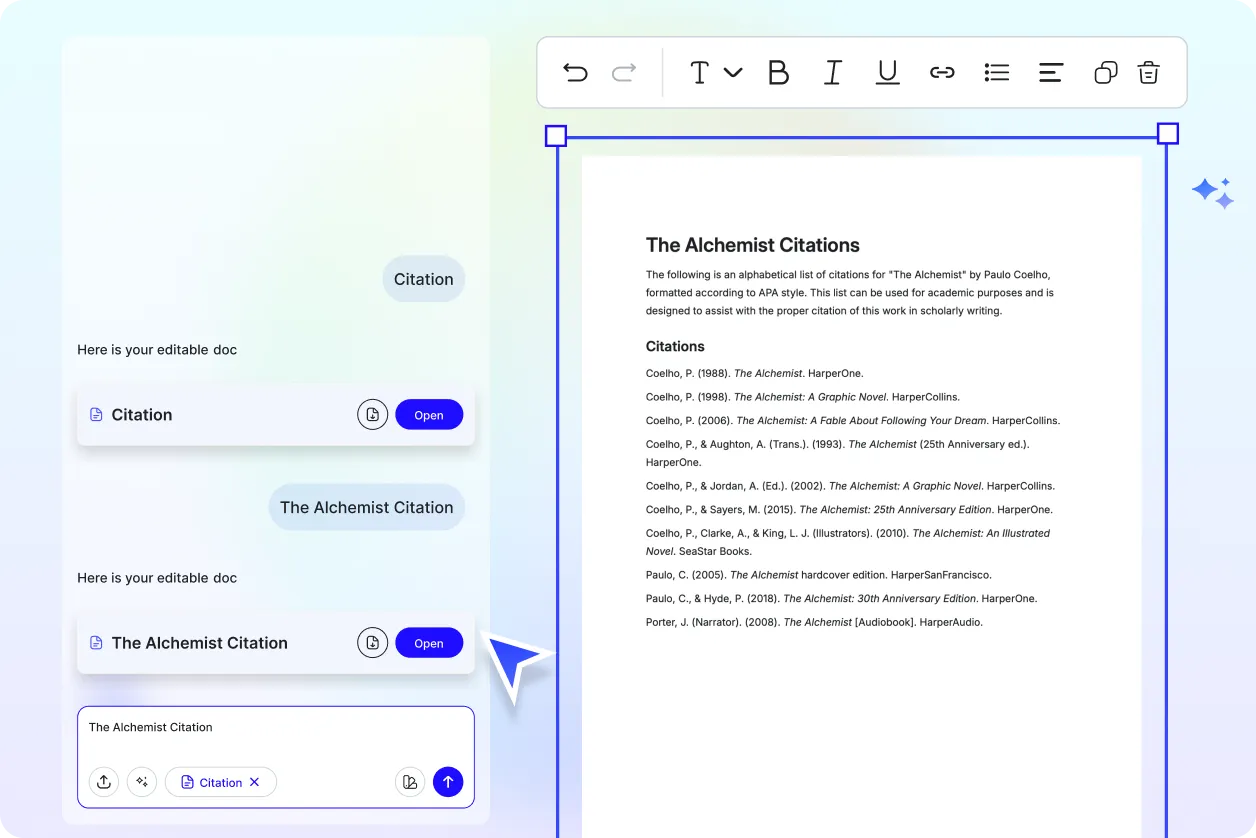Click the Coelho & Jordan (2002) citation

[850, 486]
